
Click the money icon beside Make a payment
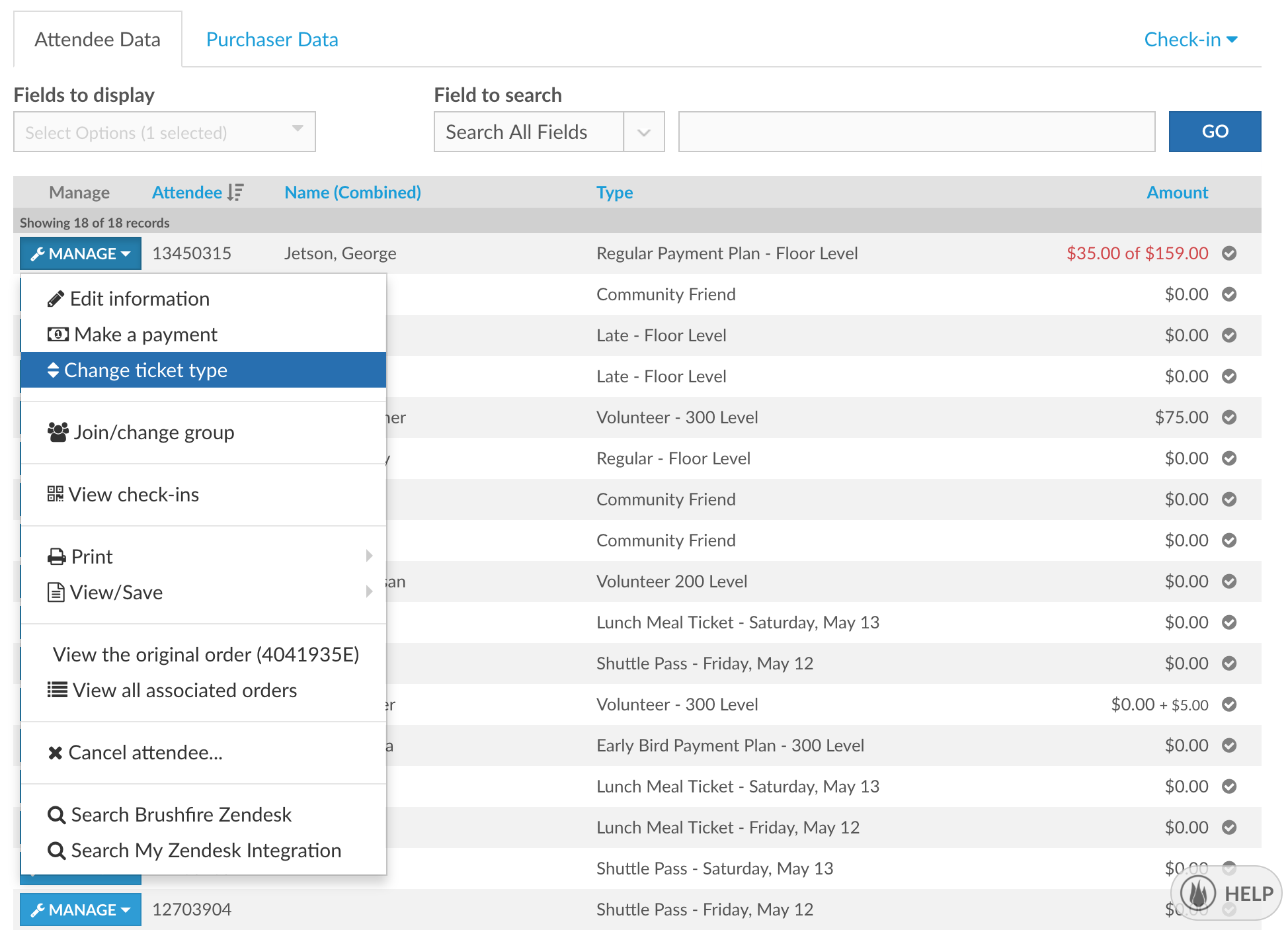58,335
